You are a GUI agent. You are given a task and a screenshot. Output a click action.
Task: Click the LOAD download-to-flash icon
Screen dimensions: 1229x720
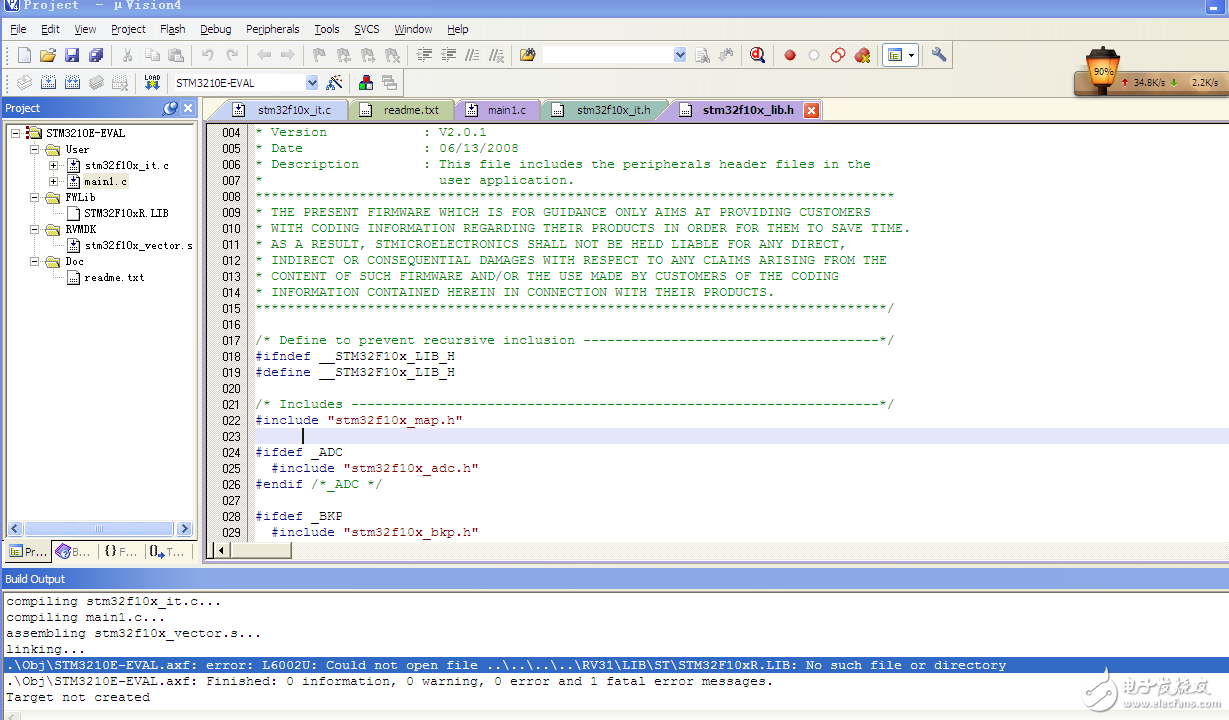[152, 83]
